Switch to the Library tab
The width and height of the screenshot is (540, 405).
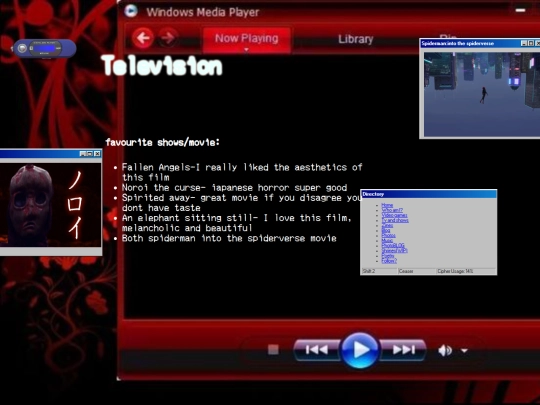point(356,39)
